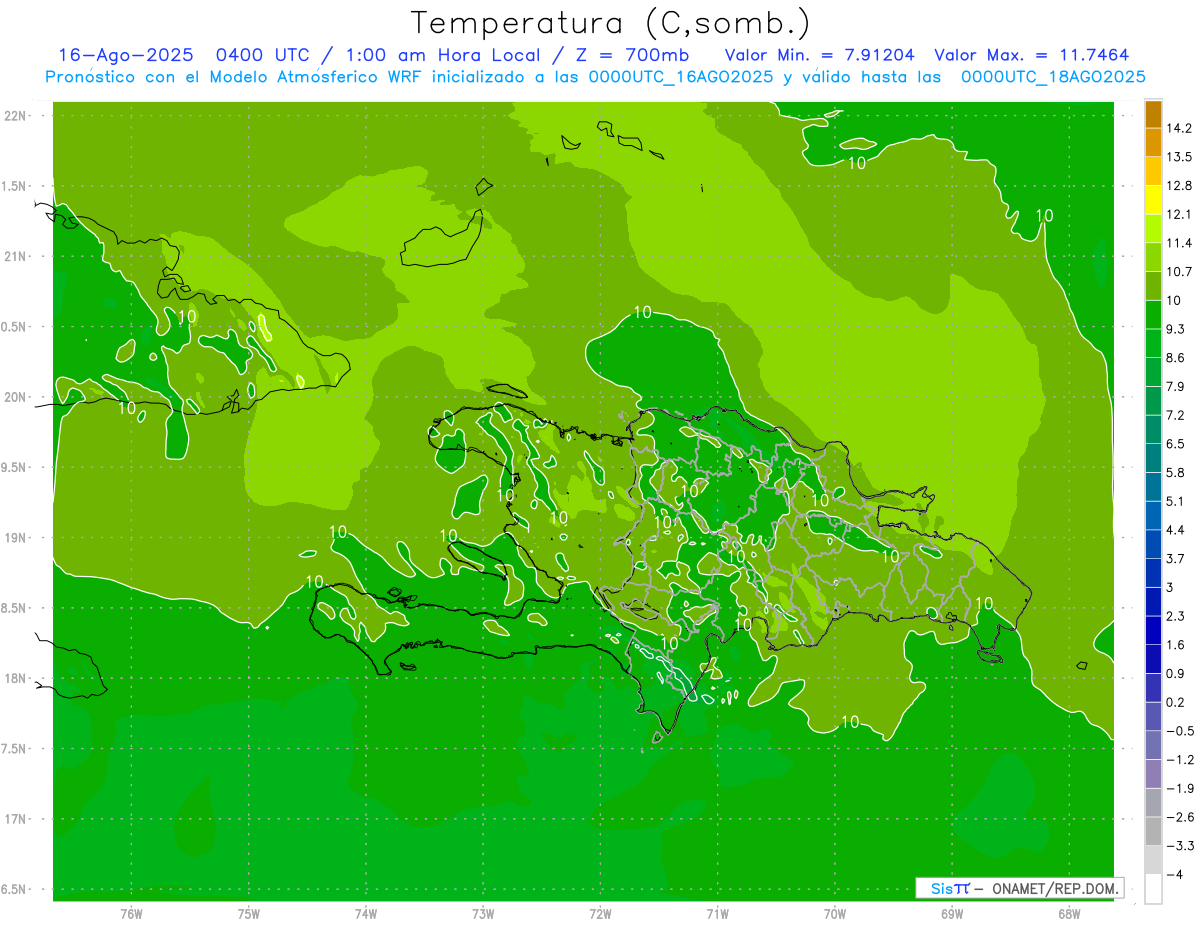1200x927 pixels.
Task: Click latitude label "17N"
Action: [x=16, y=819]
